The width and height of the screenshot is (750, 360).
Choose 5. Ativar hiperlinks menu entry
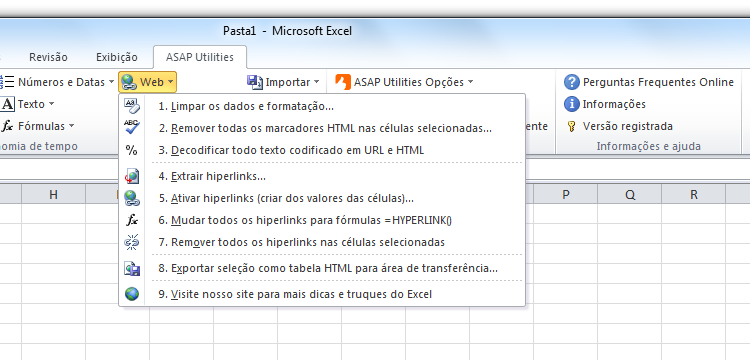[x=322, y=198]
